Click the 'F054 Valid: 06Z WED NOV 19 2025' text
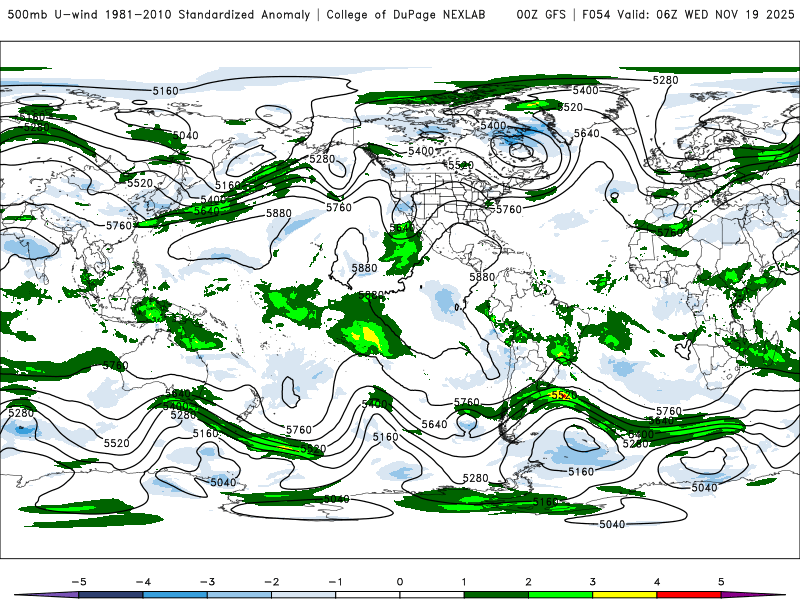Viewport: 800px width, 600px height. (x=688, y=15)
